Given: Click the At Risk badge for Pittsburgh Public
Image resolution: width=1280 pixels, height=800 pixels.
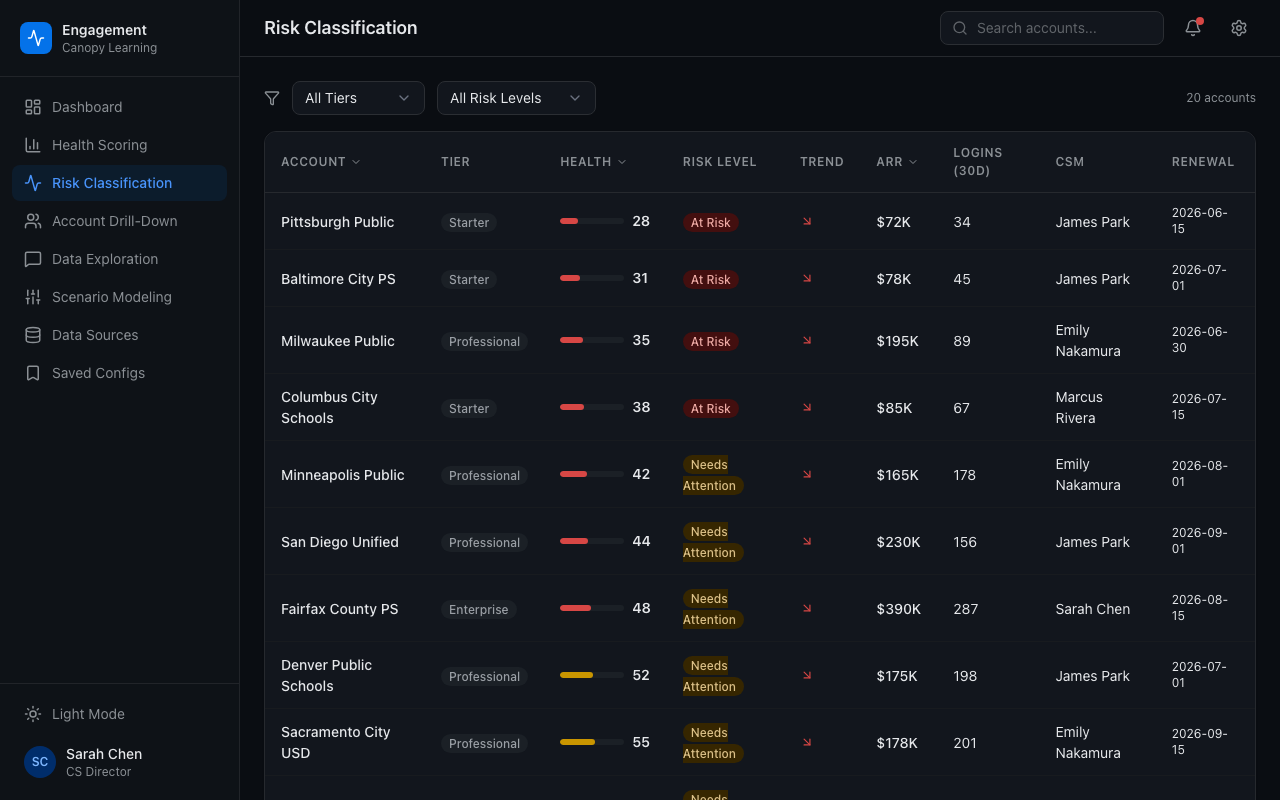Looking at the screenshot, I should (711, 222).
